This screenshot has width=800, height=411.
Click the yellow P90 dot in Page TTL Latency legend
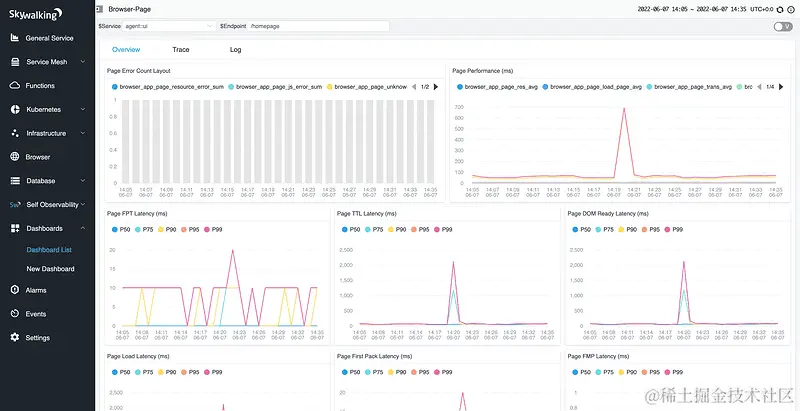tap(391, 229)
